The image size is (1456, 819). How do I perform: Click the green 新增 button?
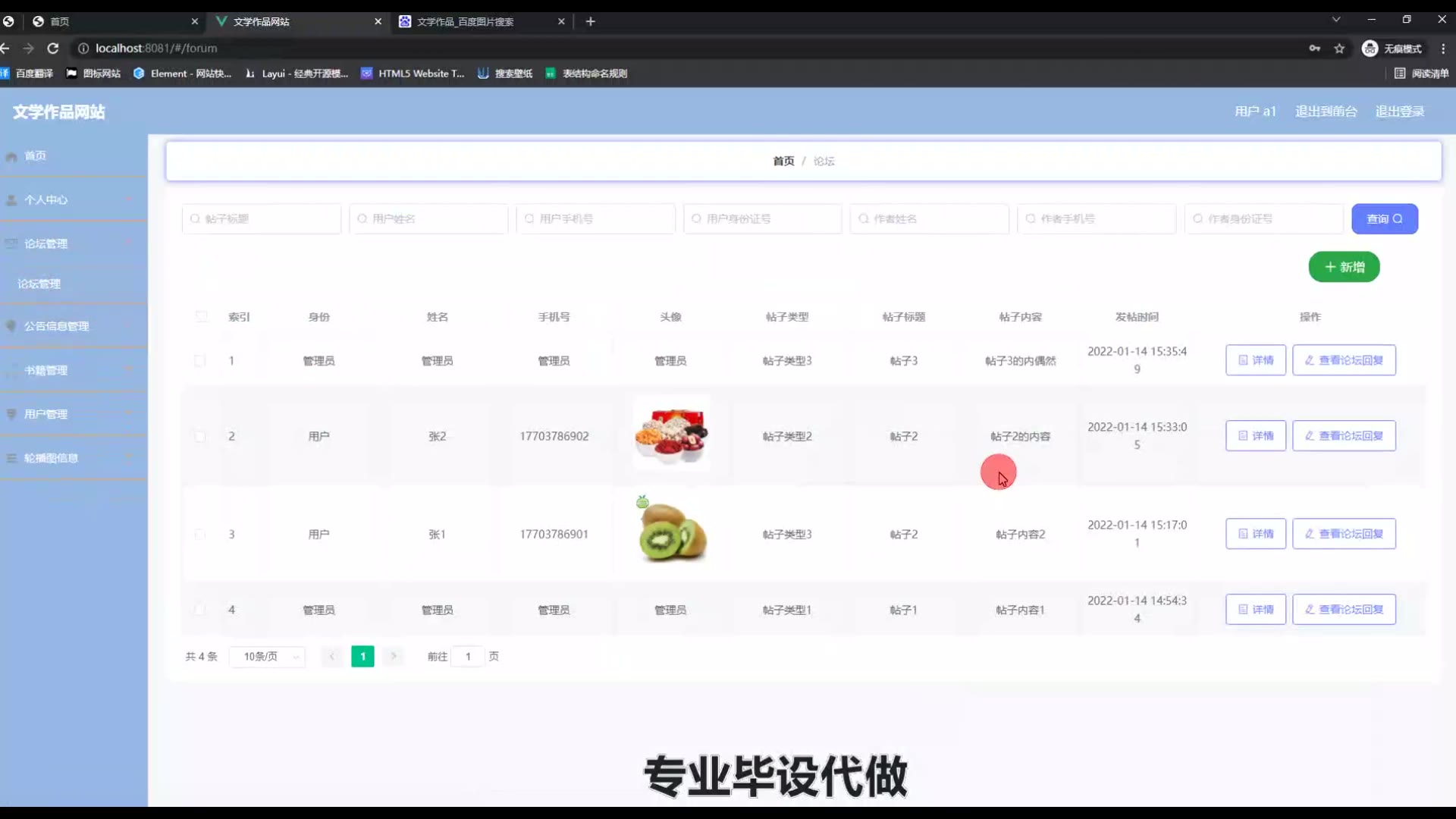point(1344,267)
